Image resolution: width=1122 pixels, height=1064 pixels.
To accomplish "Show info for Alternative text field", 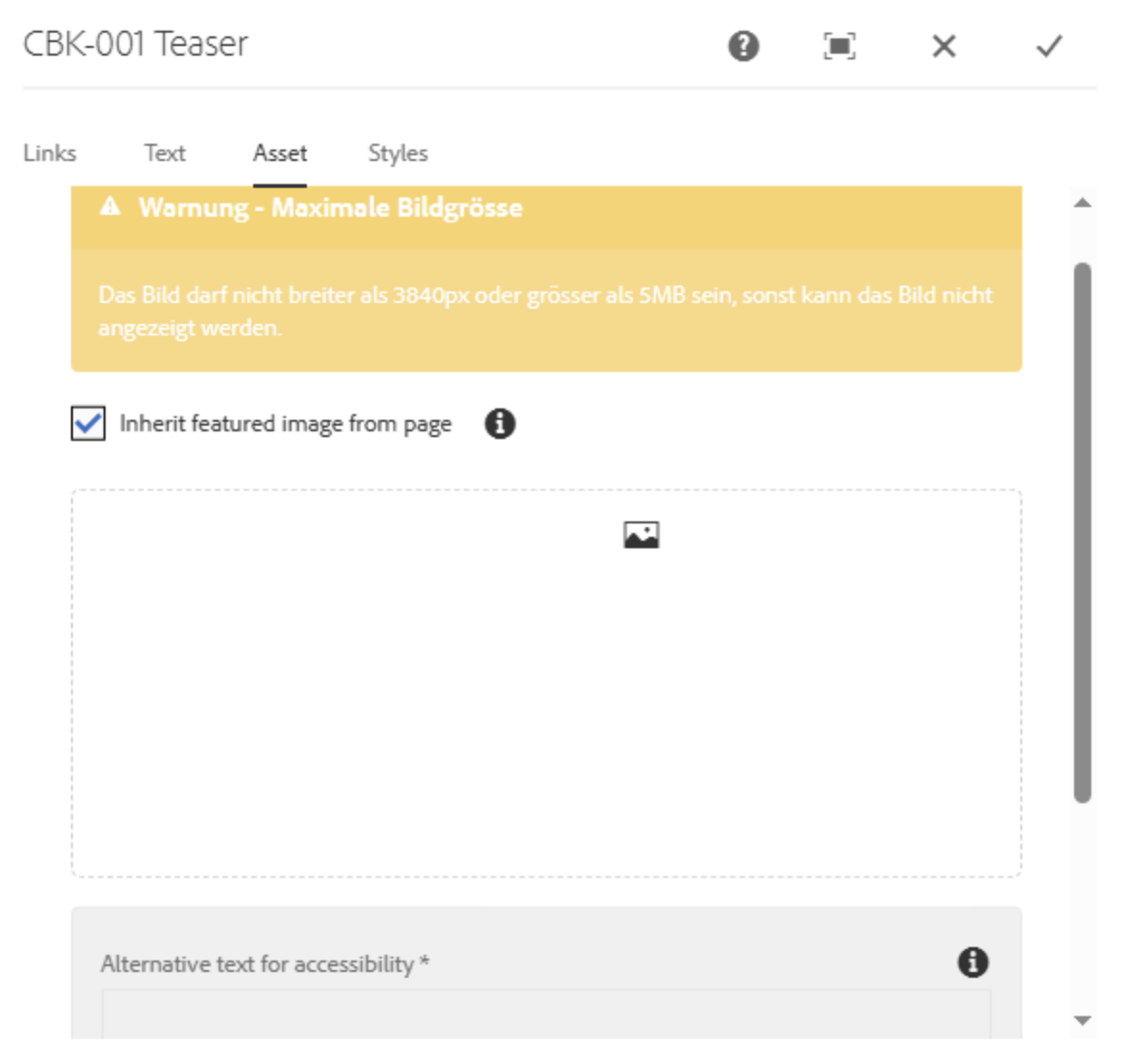I will click(x=972, y=962).
